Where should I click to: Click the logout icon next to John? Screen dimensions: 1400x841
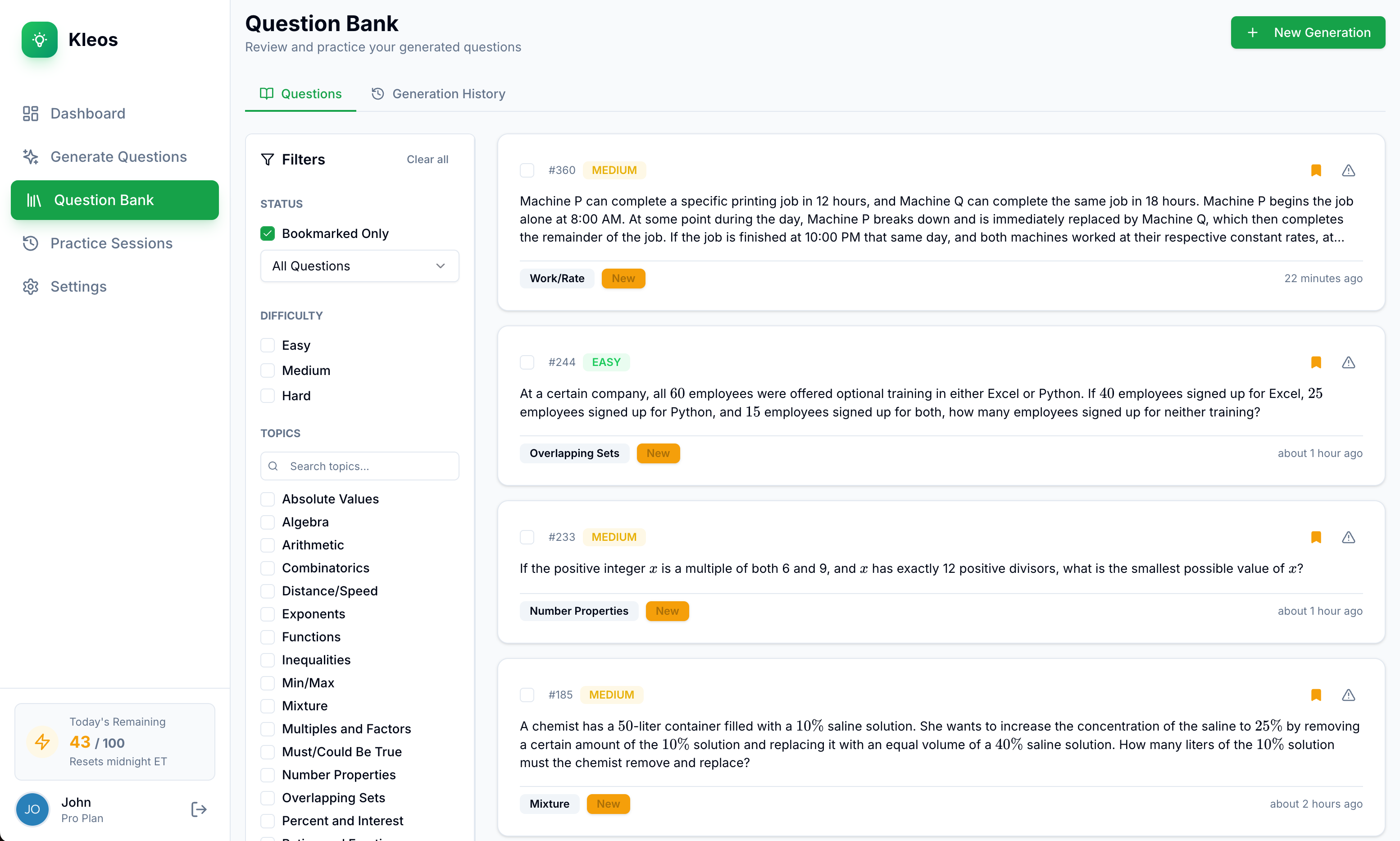click(x=198, y=809)
